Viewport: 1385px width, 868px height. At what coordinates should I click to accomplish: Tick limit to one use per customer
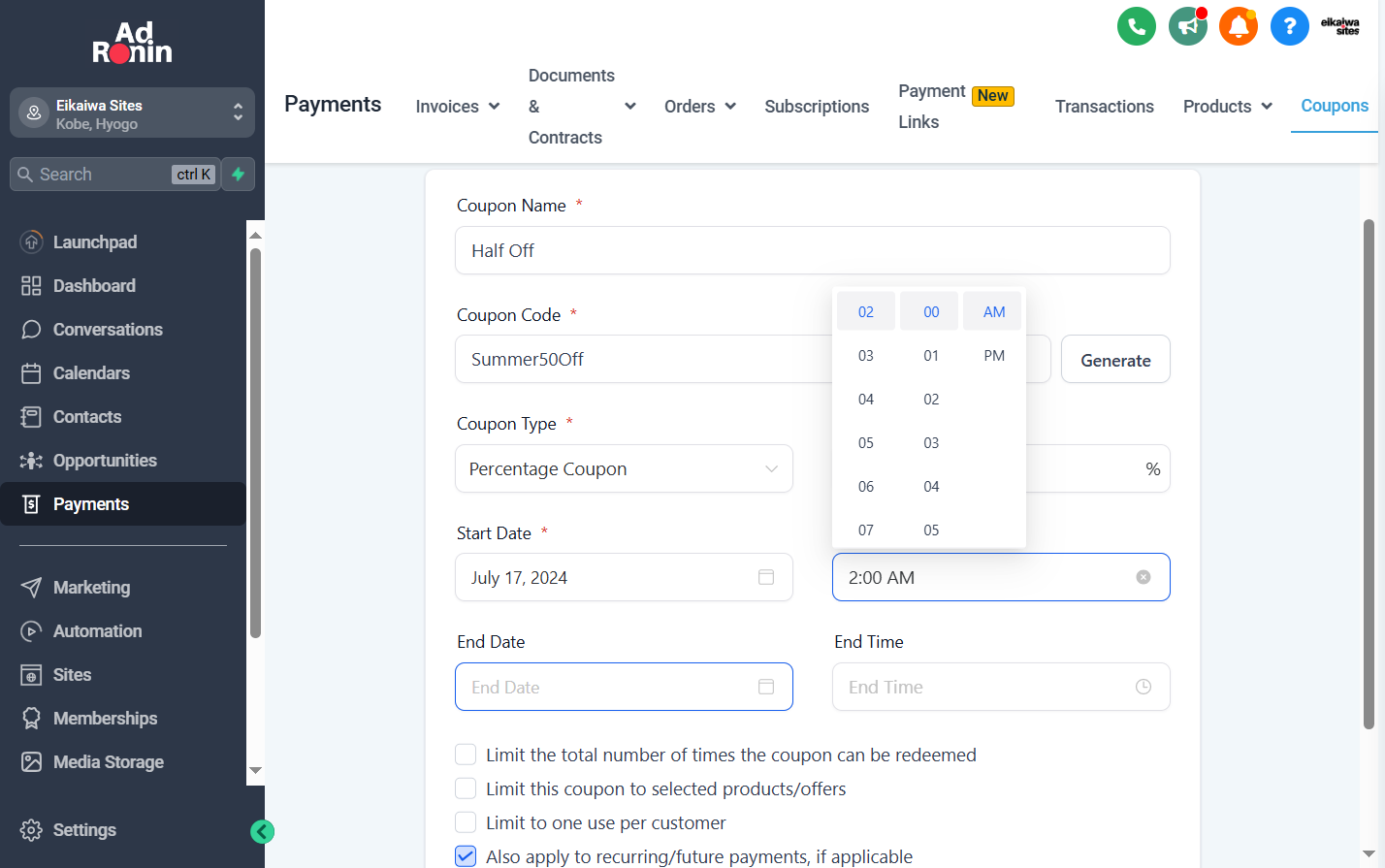click(466, 822)
